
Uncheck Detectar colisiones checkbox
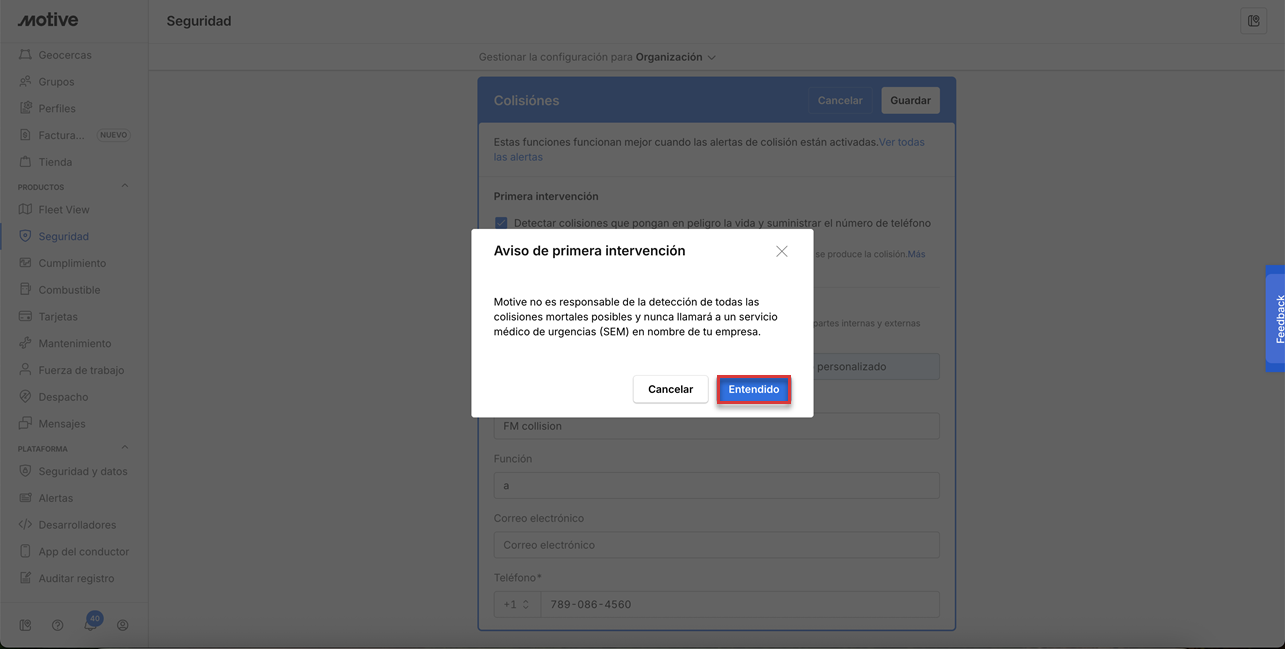click(501, 223)
